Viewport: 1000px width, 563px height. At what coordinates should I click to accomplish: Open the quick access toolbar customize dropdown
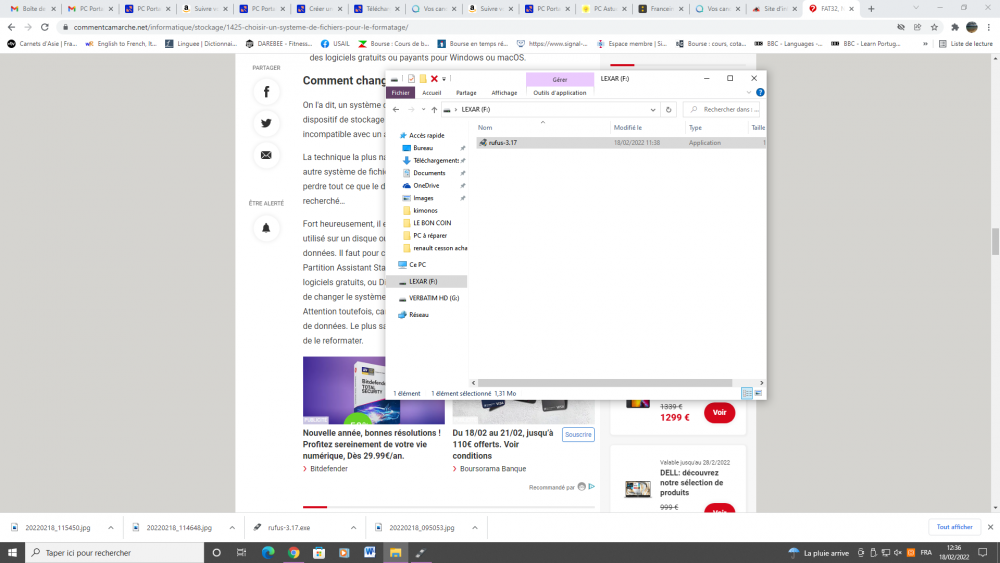(444, 78)
